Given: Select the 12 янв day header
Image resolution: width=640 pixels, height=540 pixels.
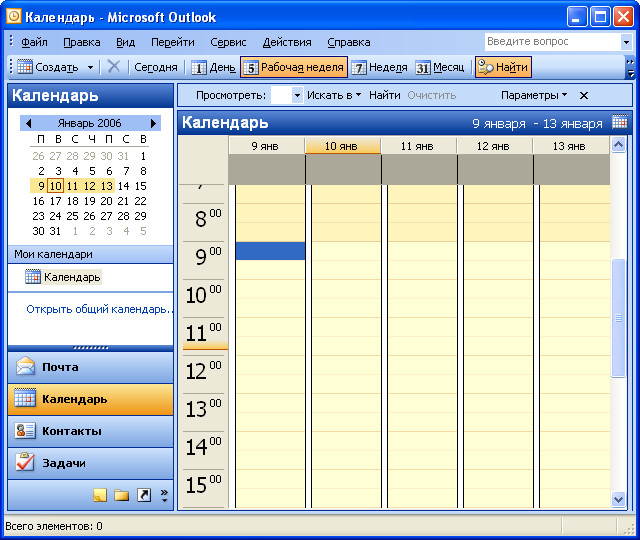Looking at the screenshot, I should point(495,146).
